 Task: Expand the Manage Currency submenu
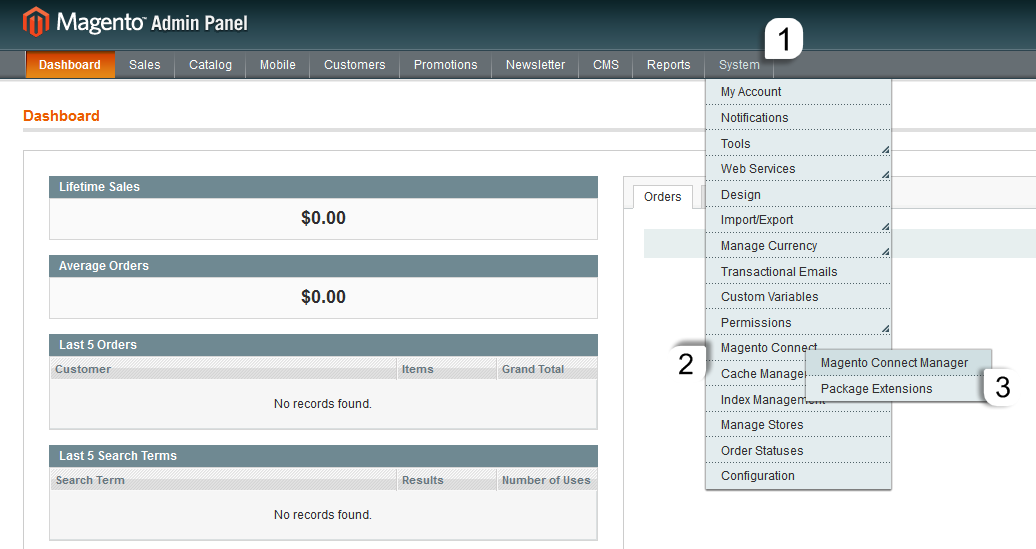(x=798, y=246)
